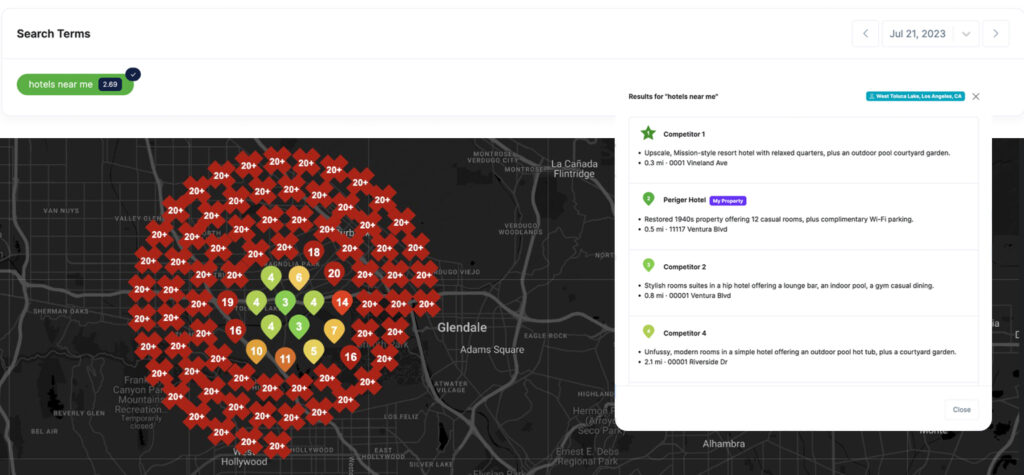The height and width of the screenshot is (475, 1024).
Task: Click the Search Terms heading
Action: tap(54, 34)
